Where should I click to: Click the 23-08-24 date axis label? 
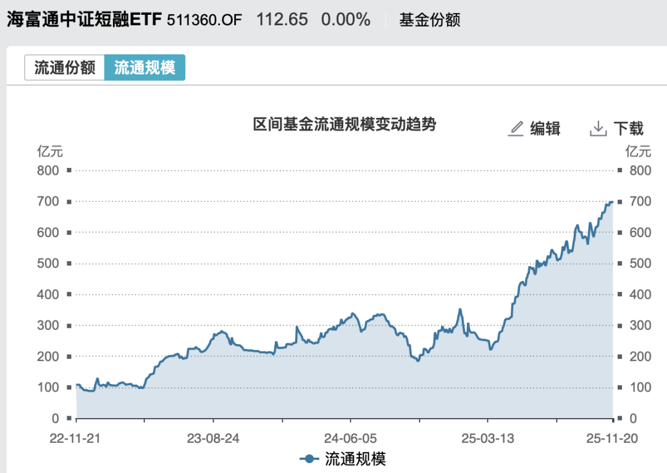pos(212,437)
